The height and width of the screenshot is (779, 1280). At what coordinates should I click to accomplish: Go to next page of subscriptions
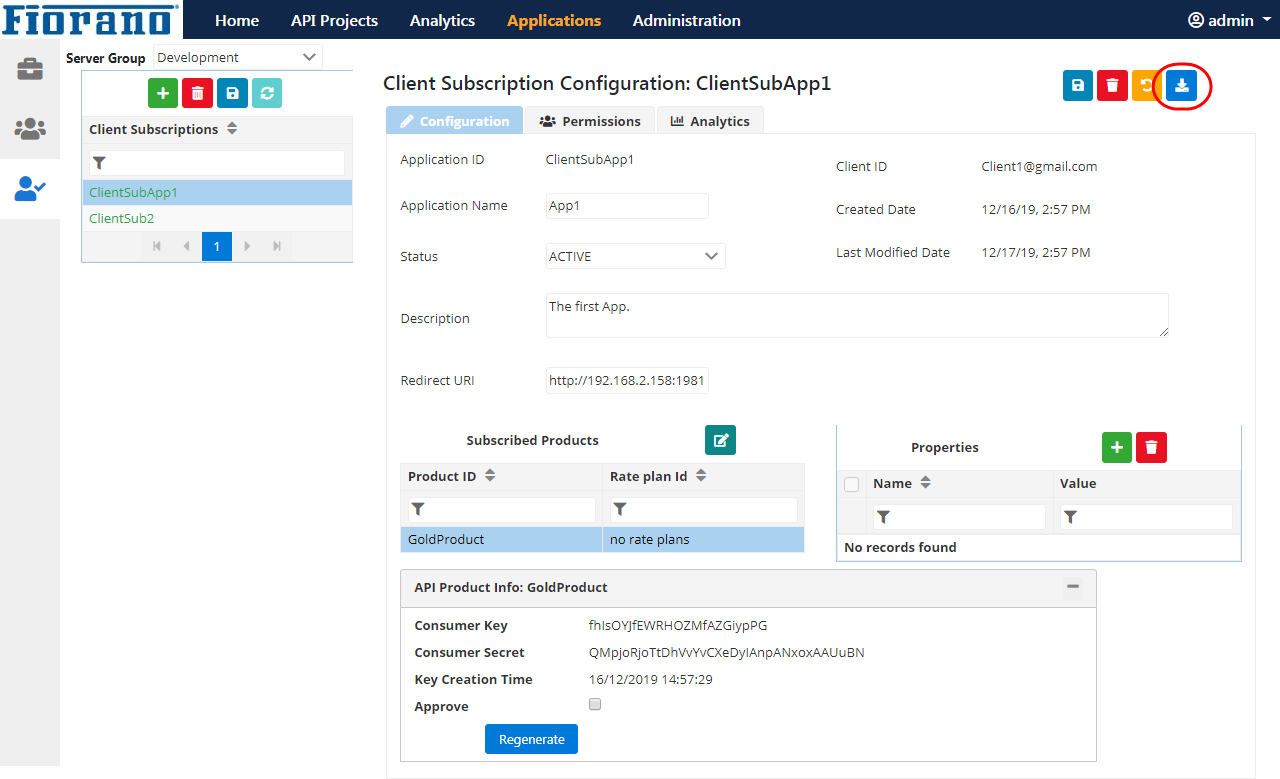[x=247, y=246]
